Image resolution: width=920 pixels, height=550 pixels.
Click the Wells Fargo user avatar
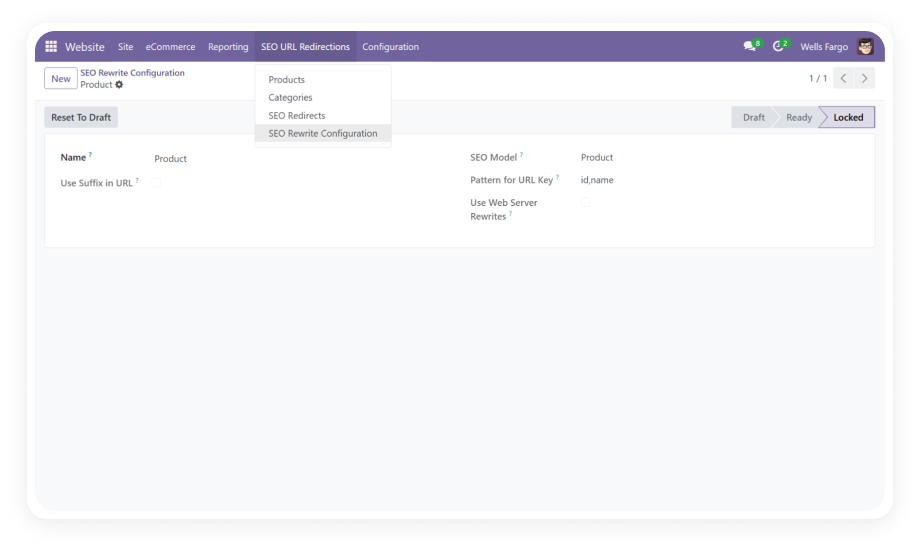(x=865, y=46)
